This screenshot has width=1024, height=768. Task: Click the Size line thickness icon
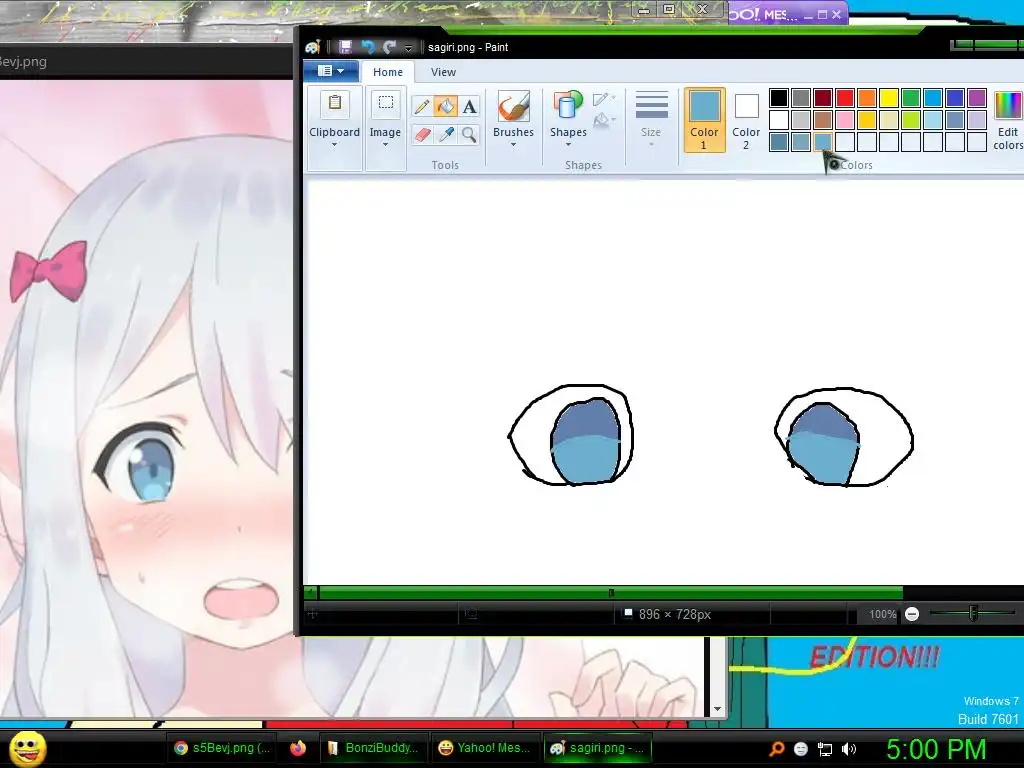click(651, 105)
